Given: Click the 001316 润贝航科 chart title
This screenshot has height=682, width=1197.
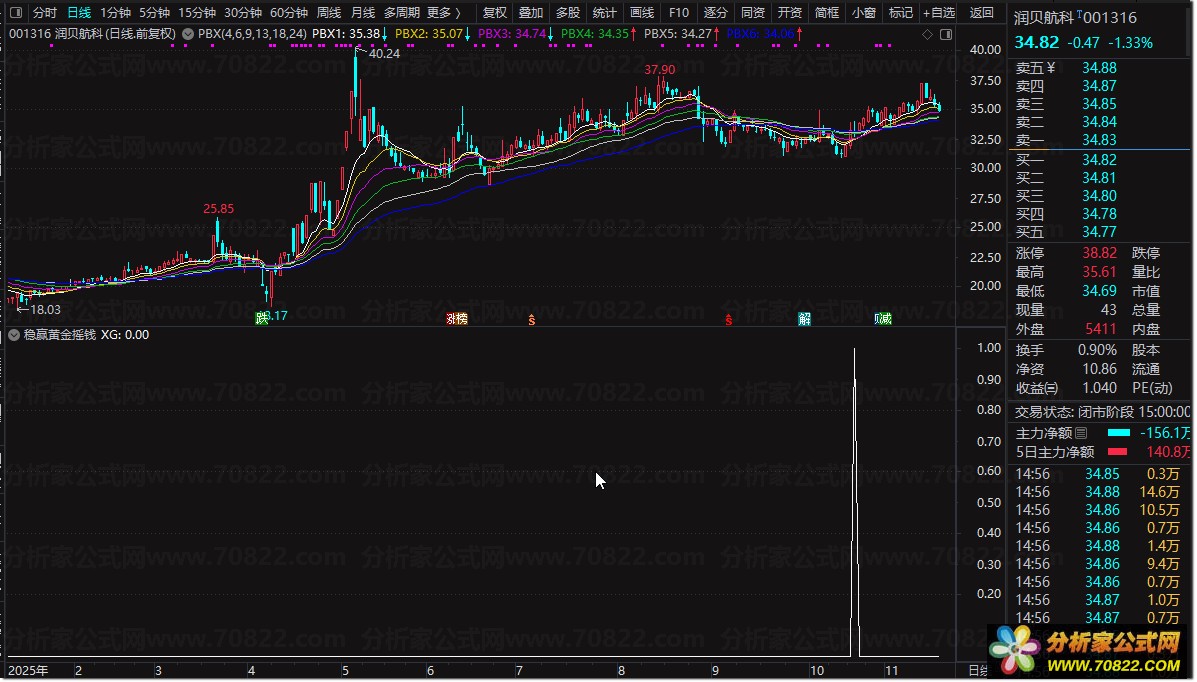Looking at the screenshot, I should point(92,34).
